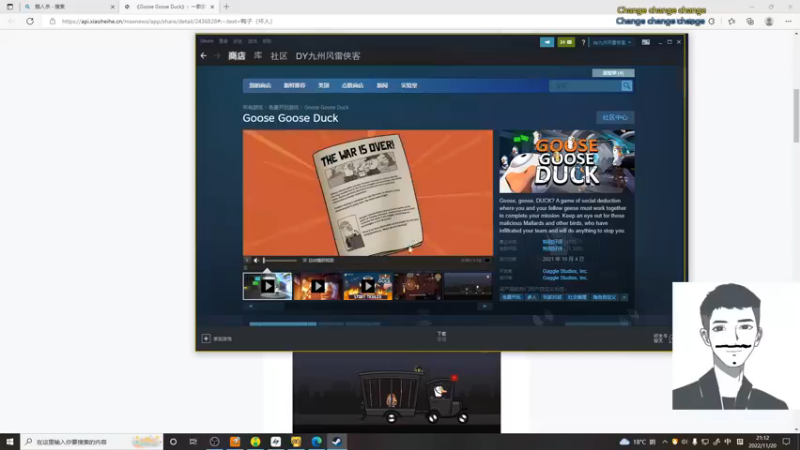Click the Goose Goose Duck breadcrumb link
The image size is (800, 450).
(x=327, y=108)
